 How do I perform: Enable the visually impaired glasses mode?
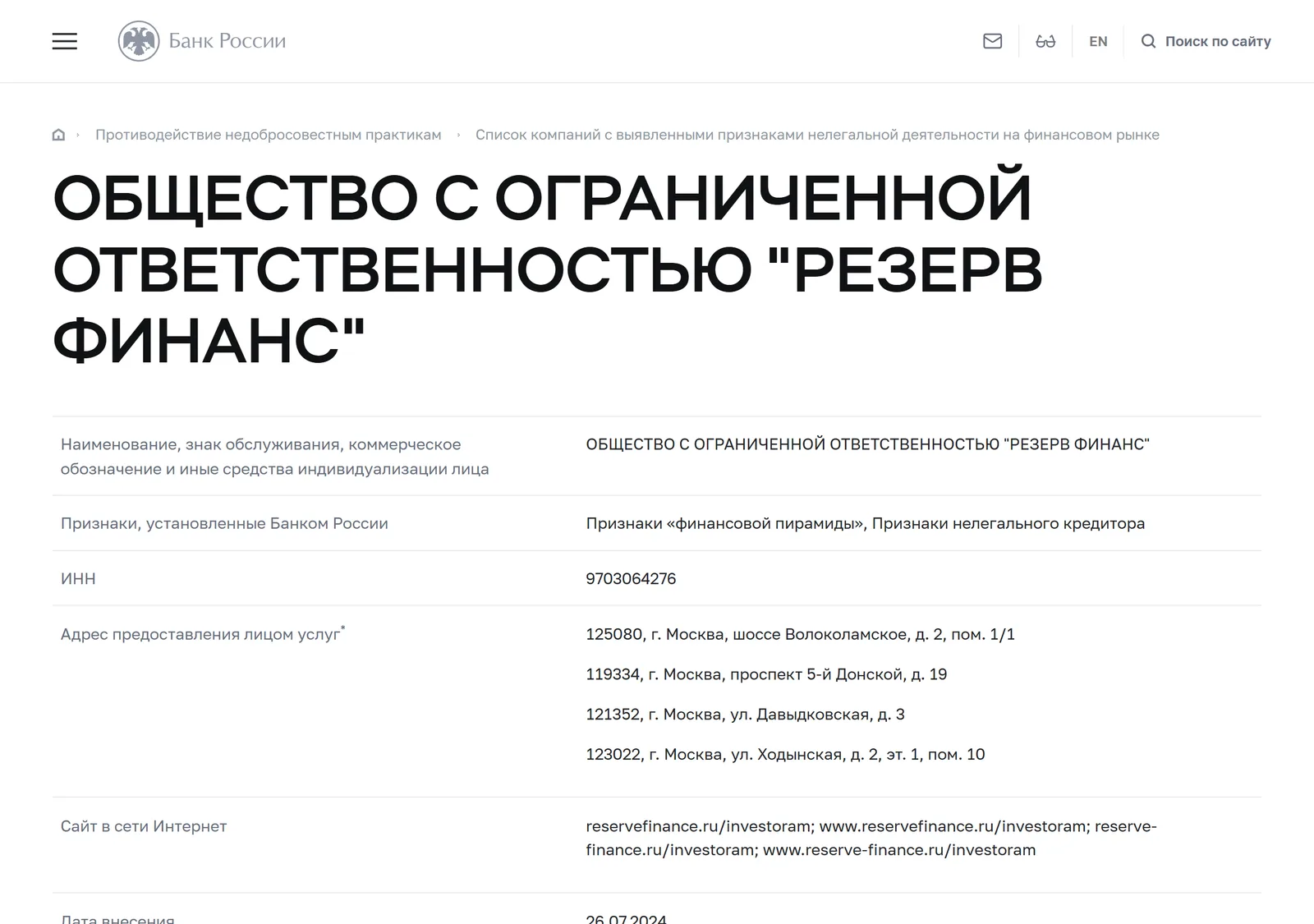tap(1045, 41)
